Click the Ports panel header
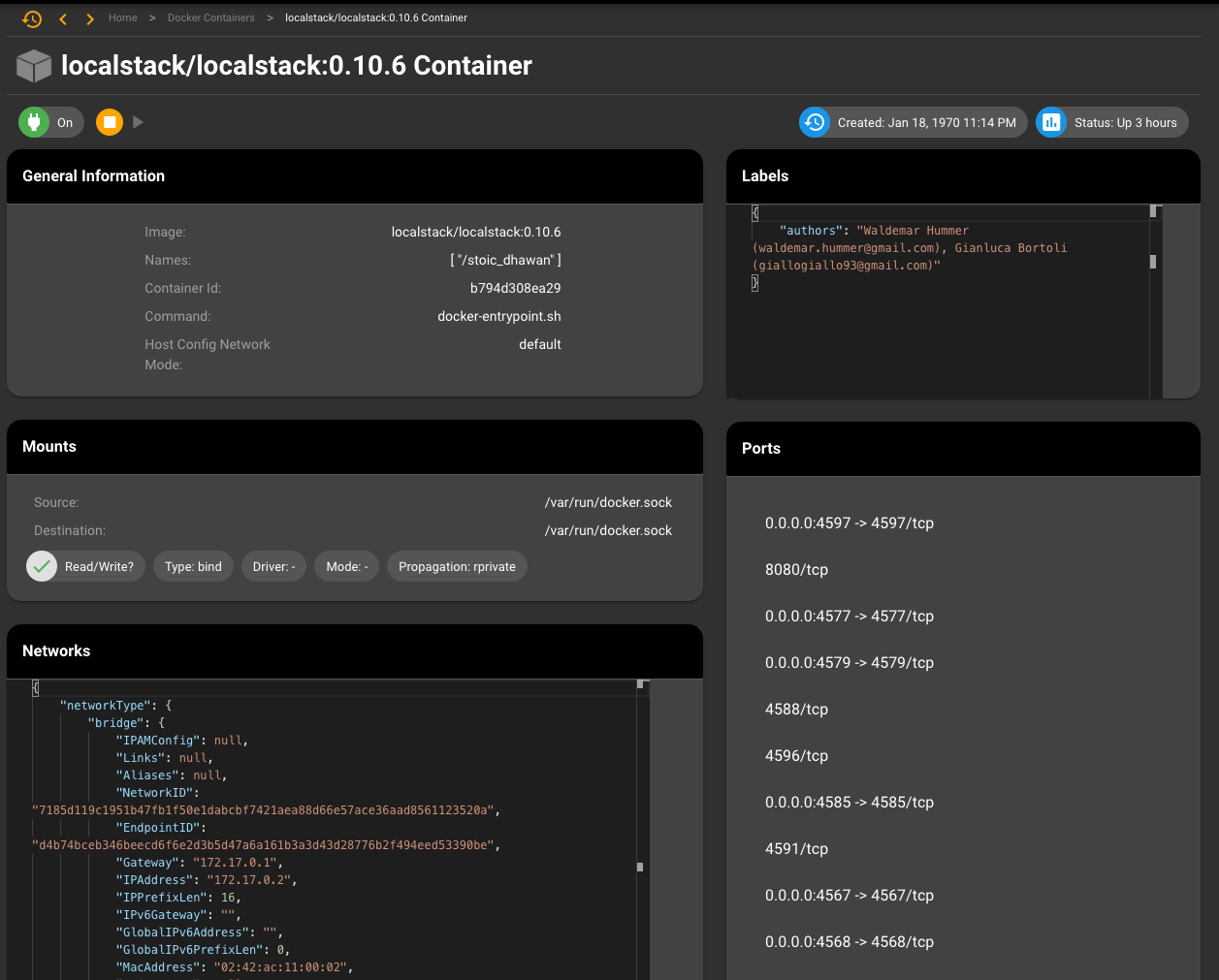 coord(963,449)
